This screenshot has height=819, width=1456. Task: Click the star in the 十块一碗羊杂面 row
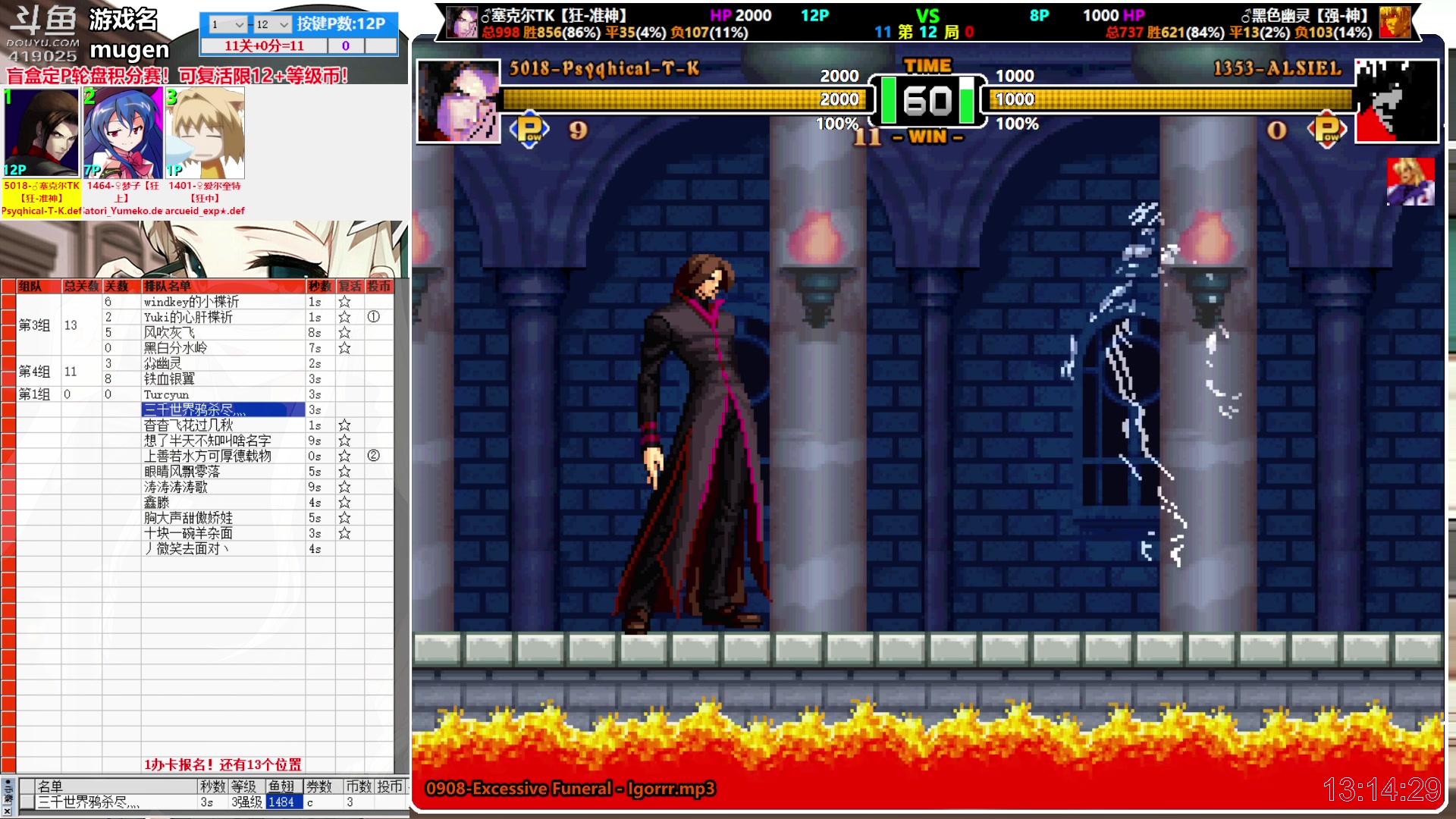tap(344, 533)
